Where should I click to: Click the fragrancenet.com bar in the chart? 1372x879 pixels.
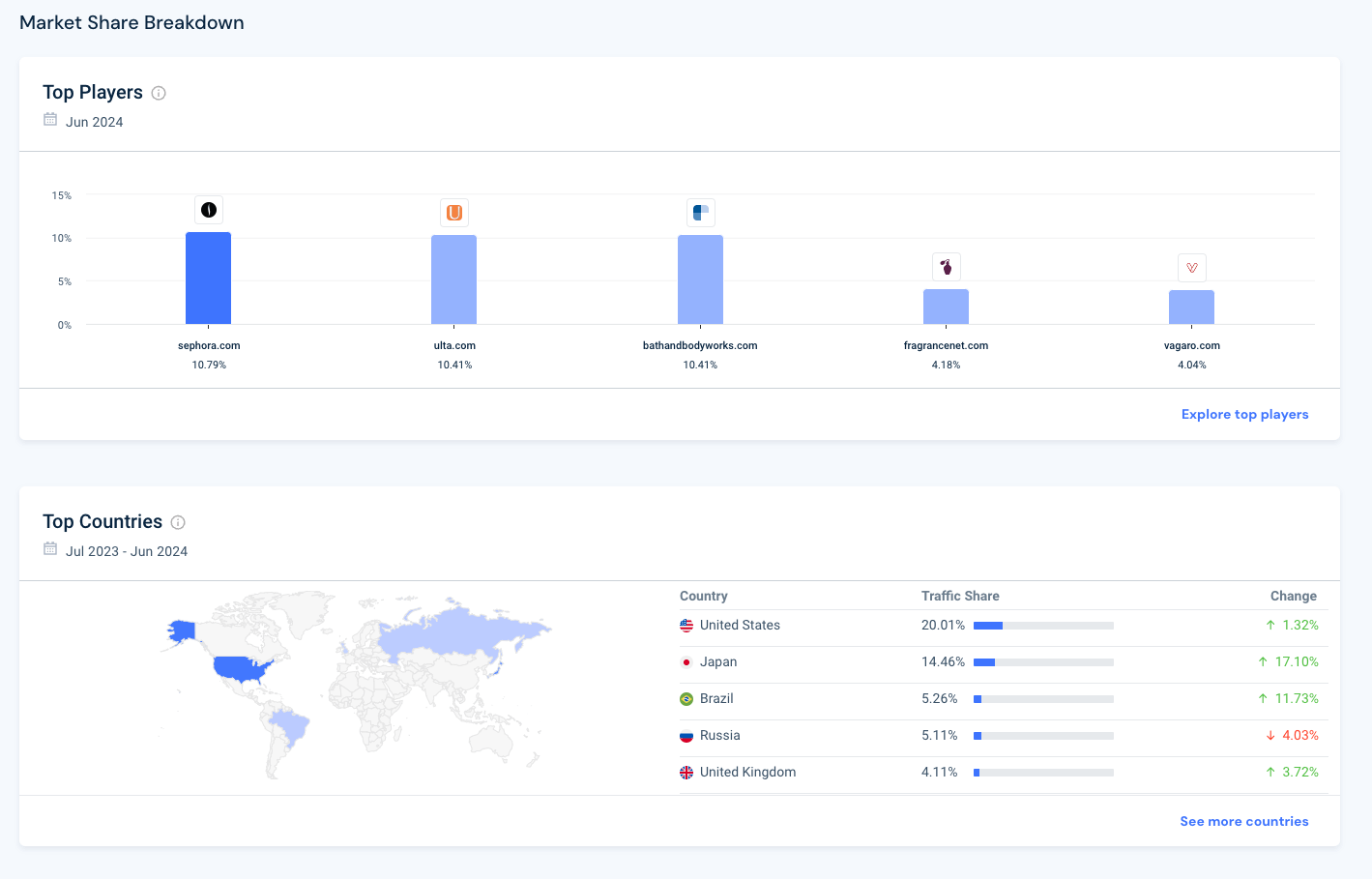947,307
